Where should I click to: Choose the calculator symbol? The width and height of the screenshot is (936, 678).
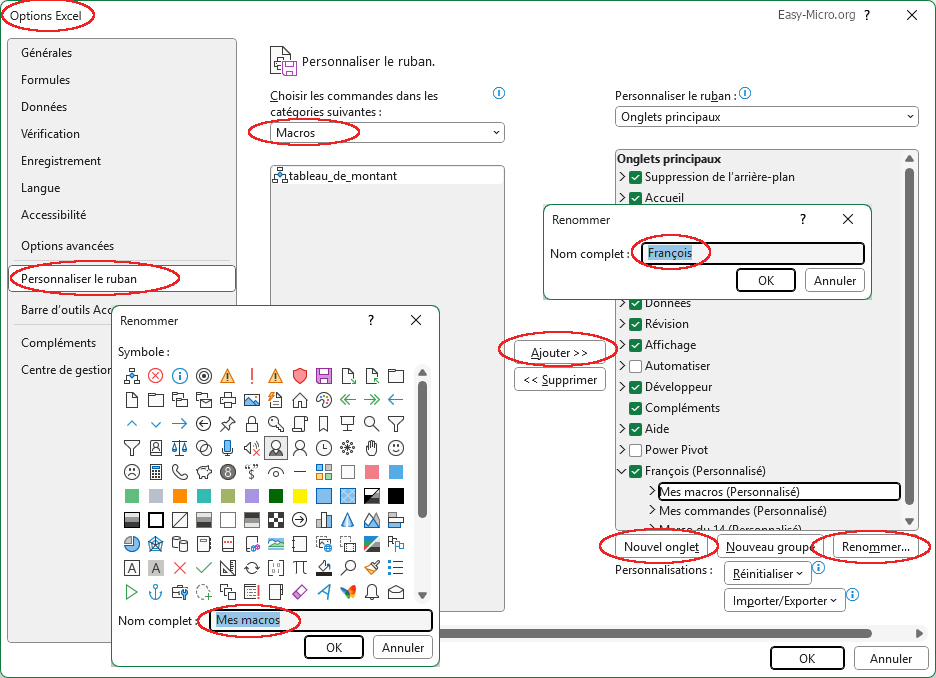pos(155,472)
